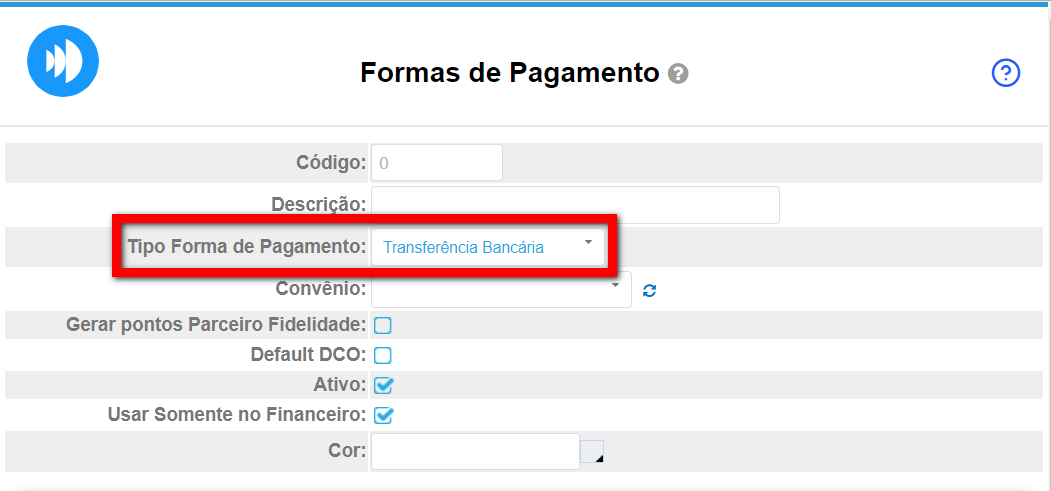Open the Tipo Forma de Pagamento dropdown
The image size is (1051, 491).
[487, 246]
